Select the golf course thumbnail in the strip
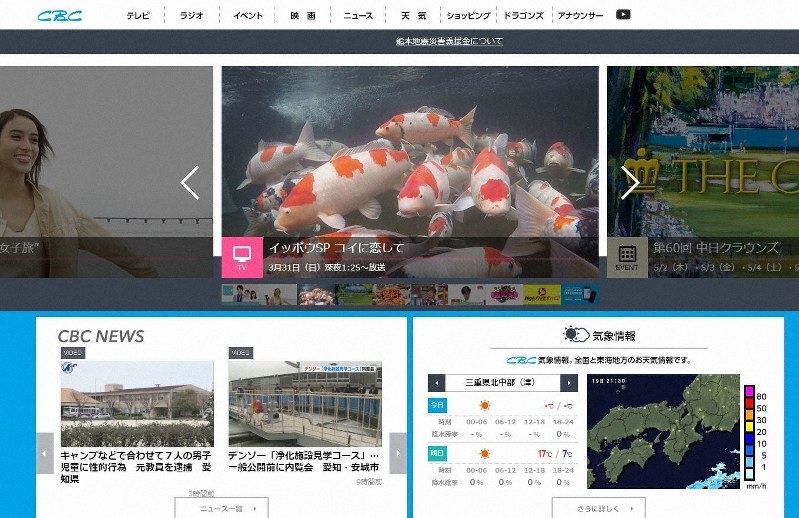 [354, 295]
